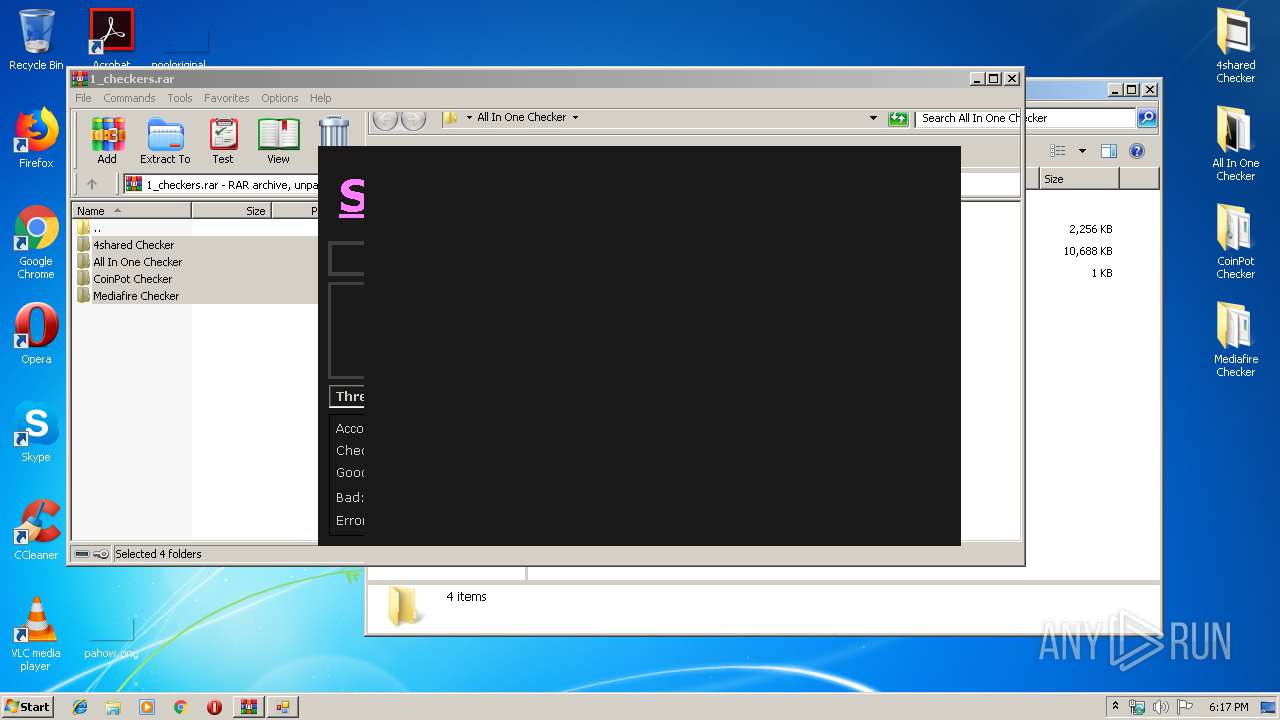The image size is (1280, 720).
Task: Open the Firefox desktop shortcut
Action: pos(36,138)
